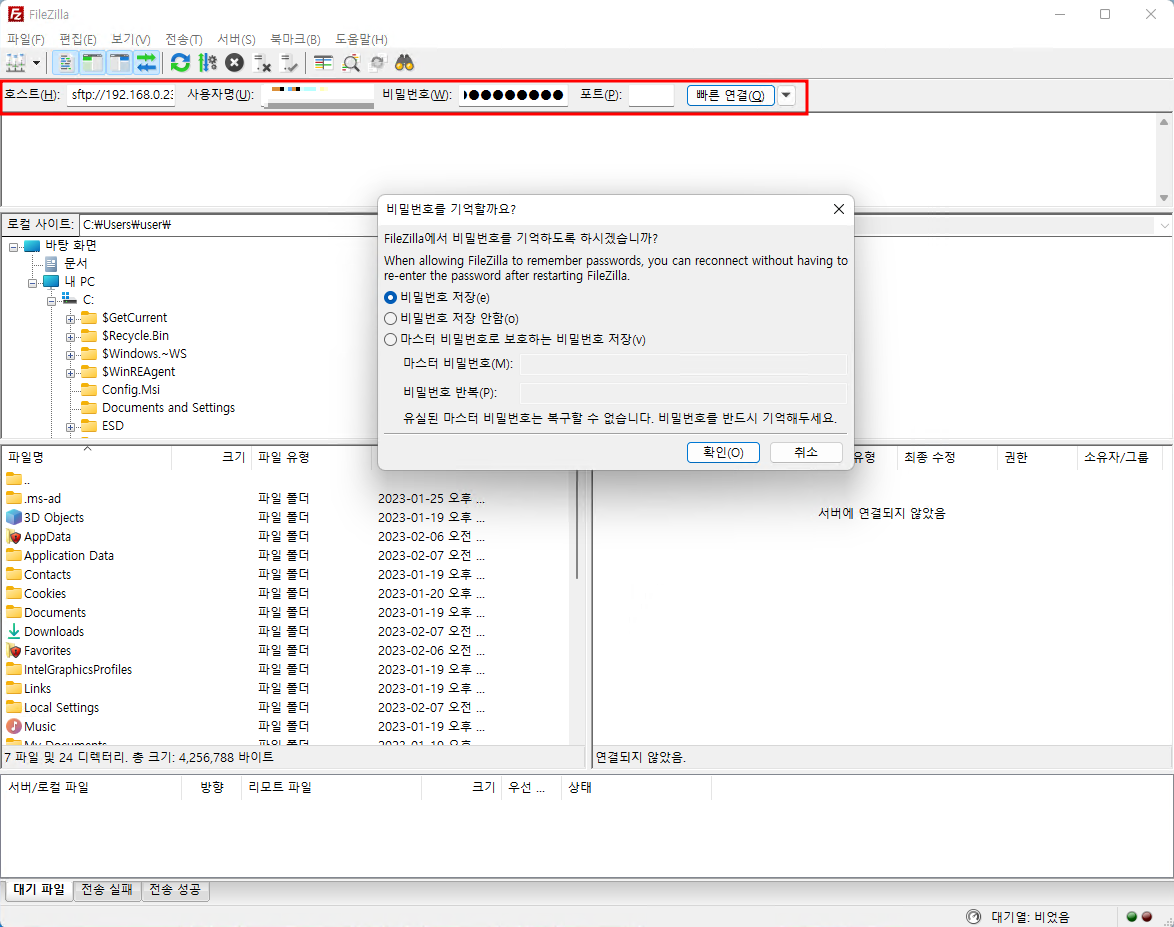This screenshot has height=927, width=1174.
Task: Click the 3D Objects folder icon
Action: 13,517
